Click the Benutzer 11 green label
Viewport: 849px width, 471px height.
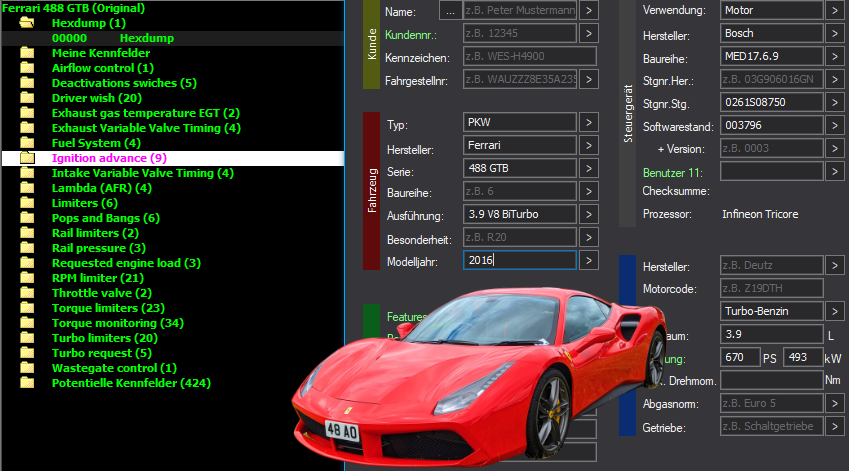(x=673, y=173)
